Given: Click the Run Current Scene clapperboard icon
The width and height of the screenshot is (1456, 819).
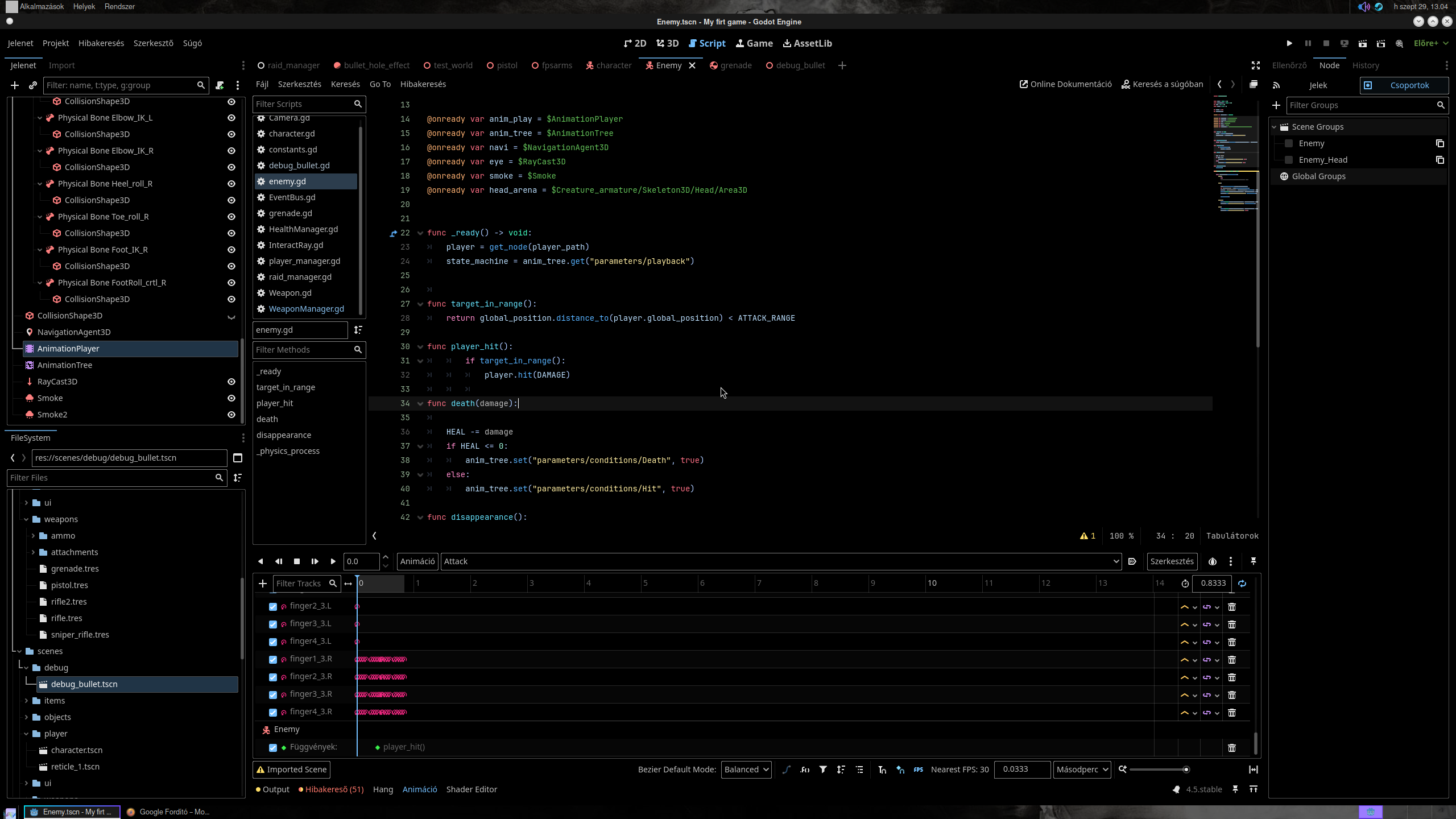Looking at the screenshot, I should (1363, 43).
